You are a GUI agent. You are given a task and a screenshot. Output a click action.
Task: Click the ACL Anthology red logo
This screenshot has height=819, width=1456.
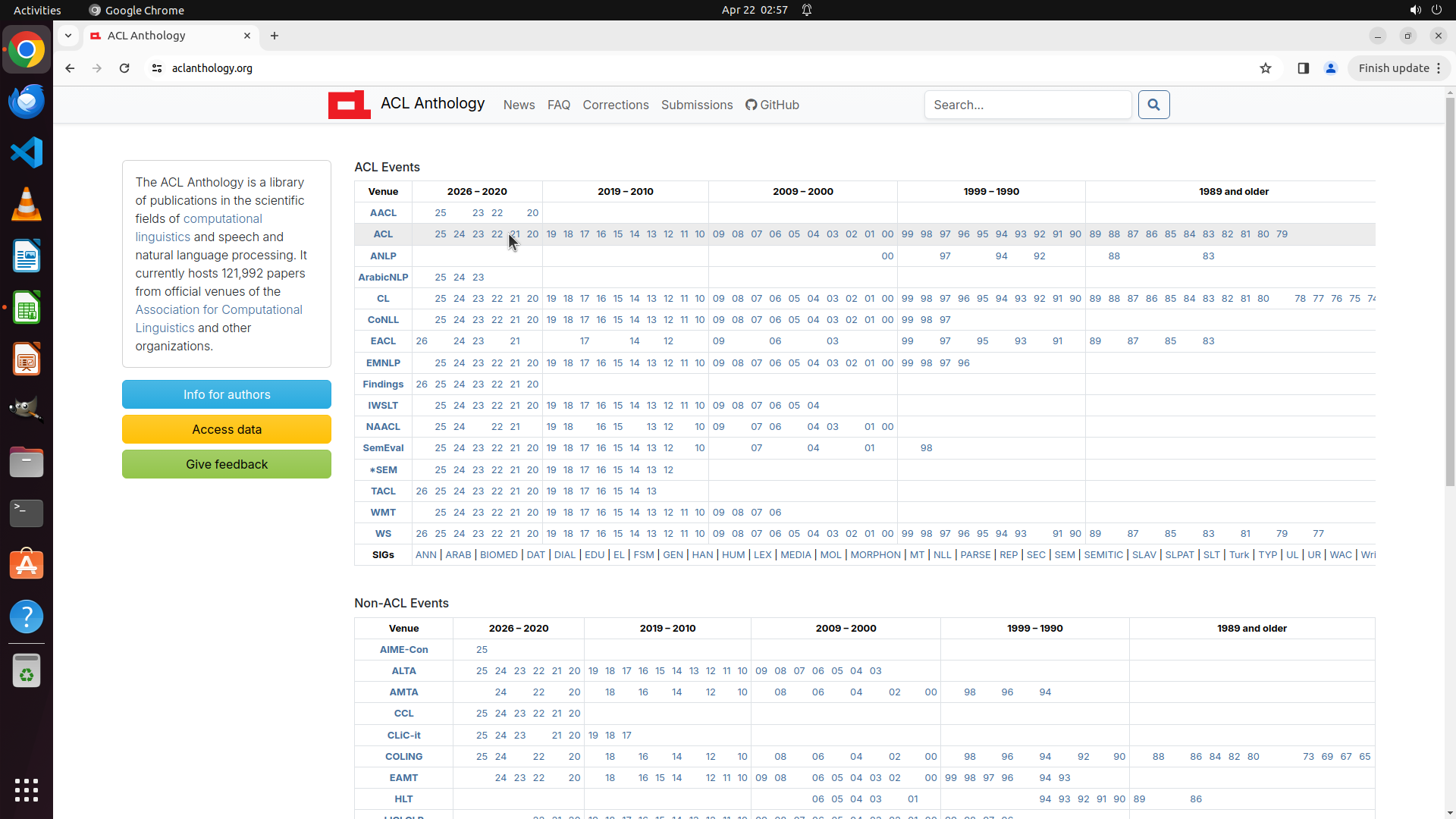click(349, 105)
